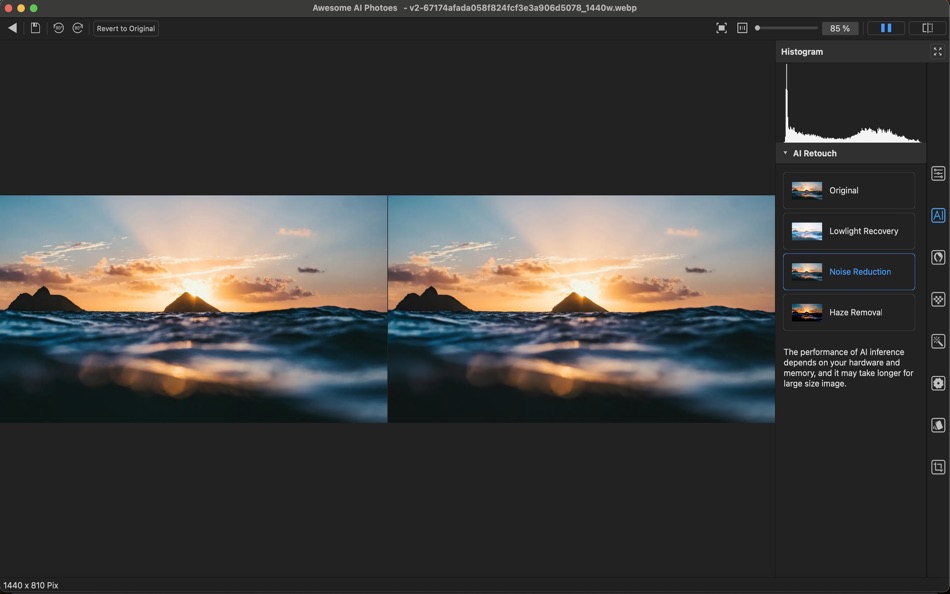Open the magic wand tool panel
Image resolution: width=950 pixels, height=594 pixels.
coord(938,341)
